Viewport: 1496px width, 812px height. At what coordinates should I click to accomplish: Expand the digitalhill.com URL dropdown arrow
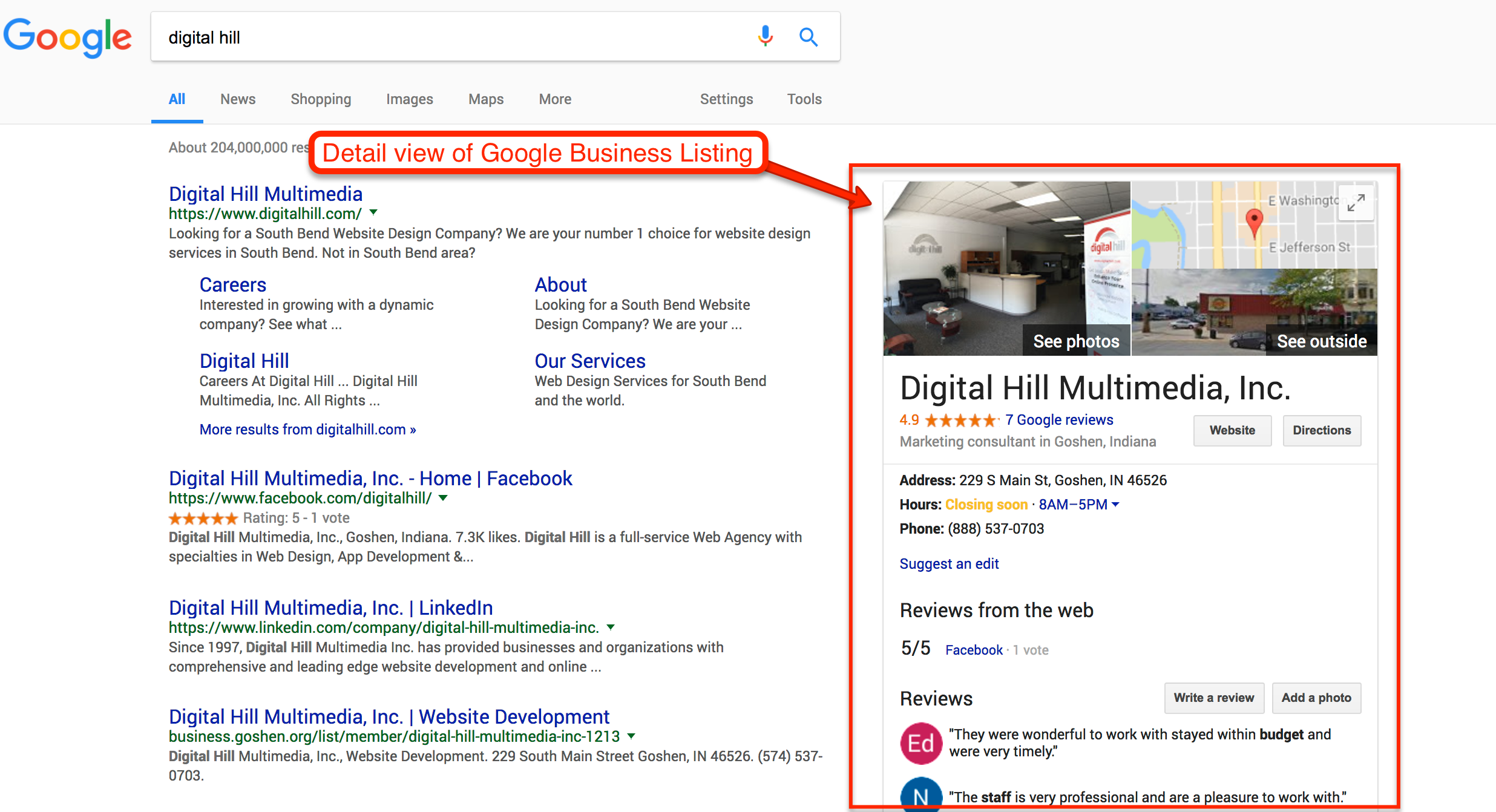click(373, 212)
